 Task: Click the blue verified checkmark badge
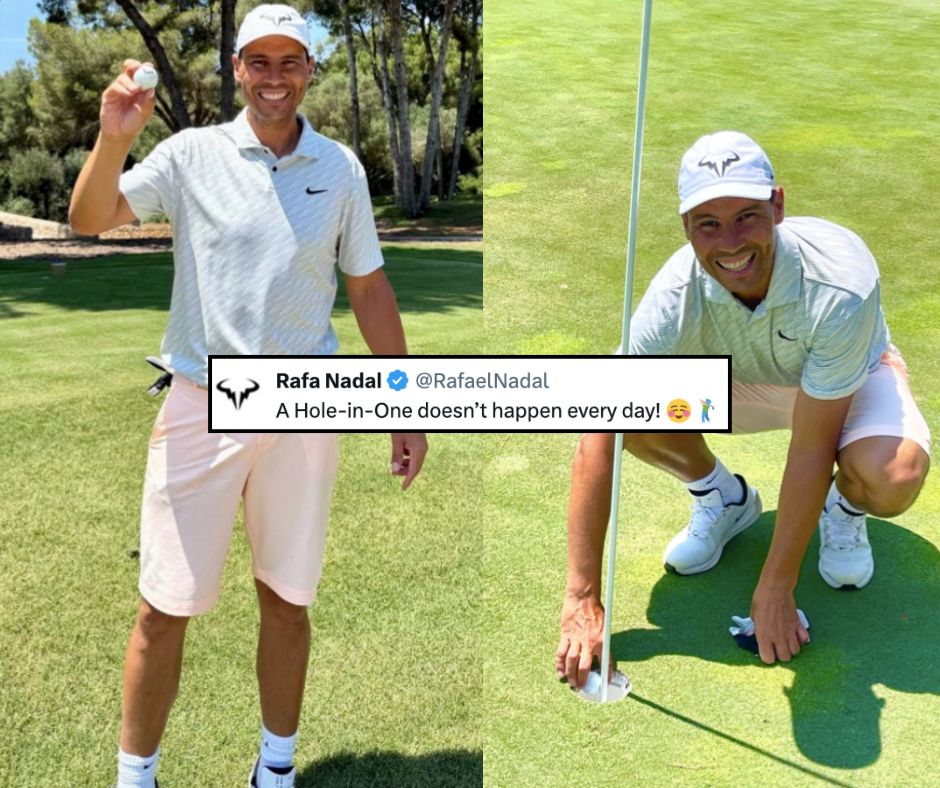click(x=397, y=380)
